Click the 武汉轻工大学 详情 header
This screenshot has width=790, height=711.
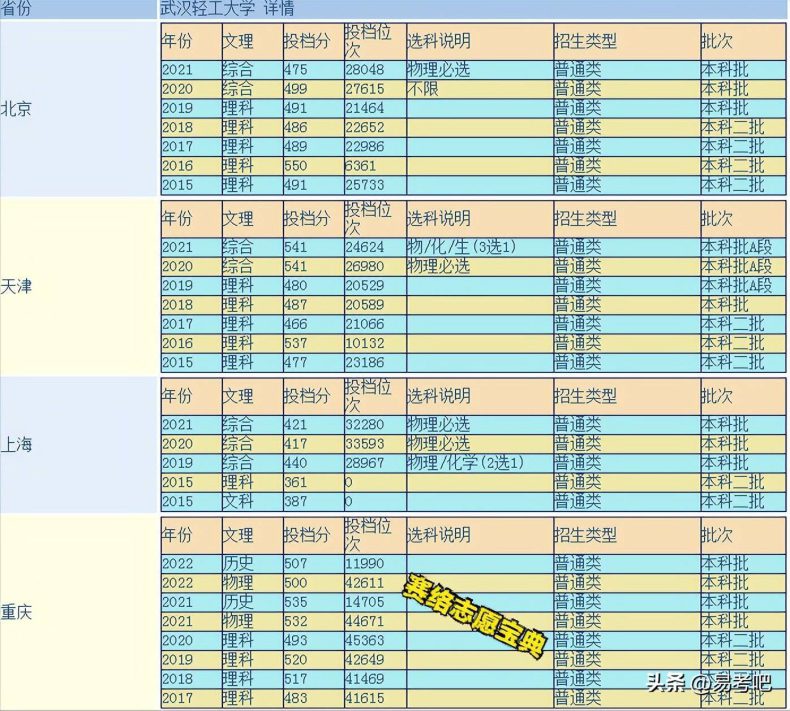tap(228, 8)
